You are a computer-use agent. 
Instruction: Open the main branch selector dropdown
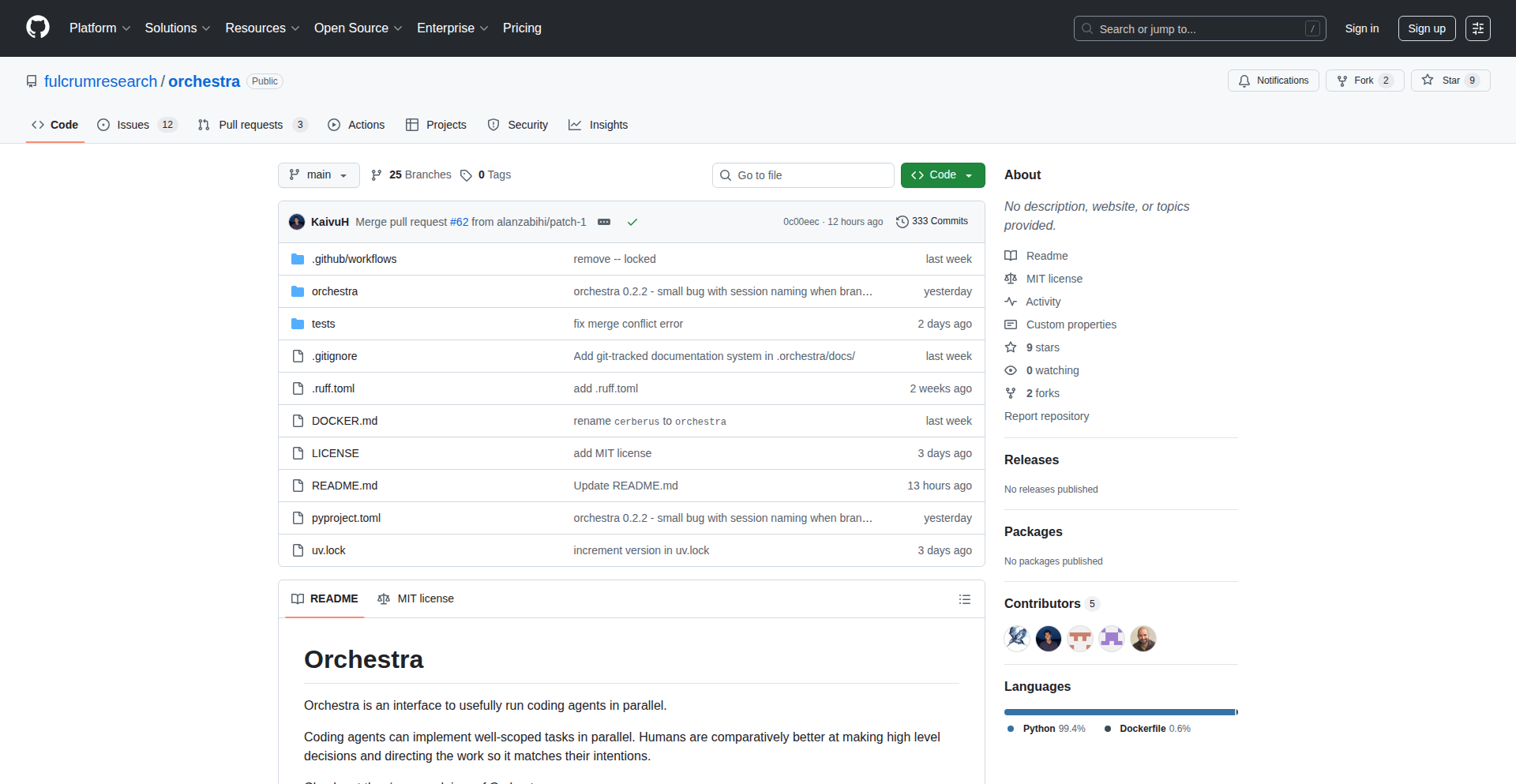point(319,175)
